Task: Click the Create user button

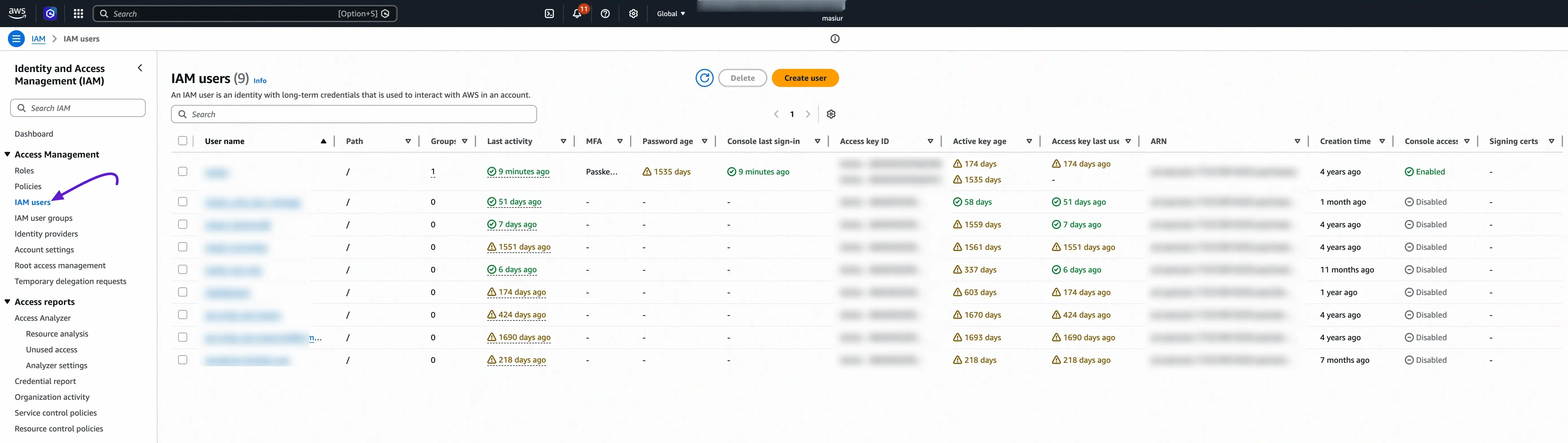Action: point(805,78)
